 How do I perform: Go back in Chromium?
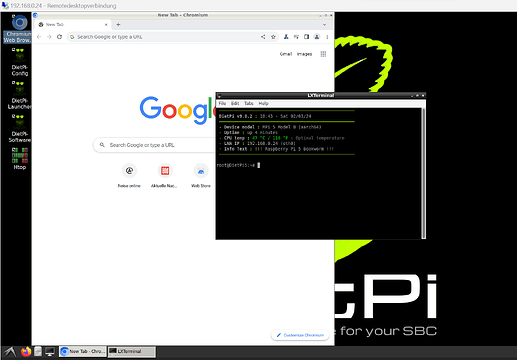39,37
